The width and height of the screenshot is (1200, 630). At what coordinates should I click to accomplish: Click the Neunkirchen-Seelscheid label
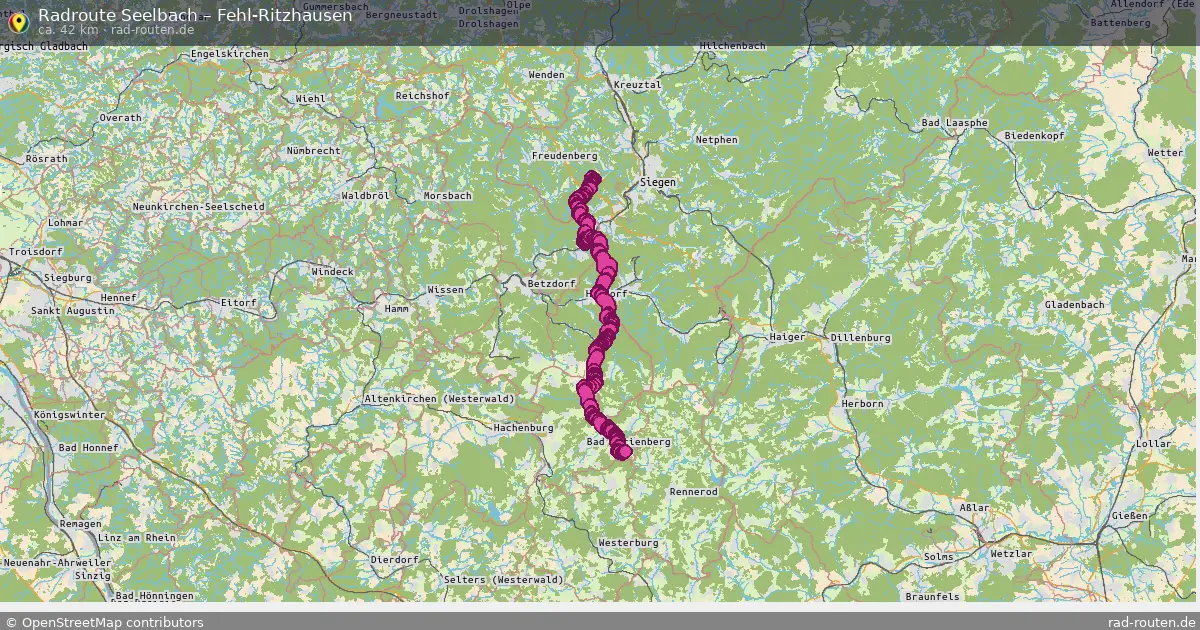pyautogui.click(x=198, y=207)
